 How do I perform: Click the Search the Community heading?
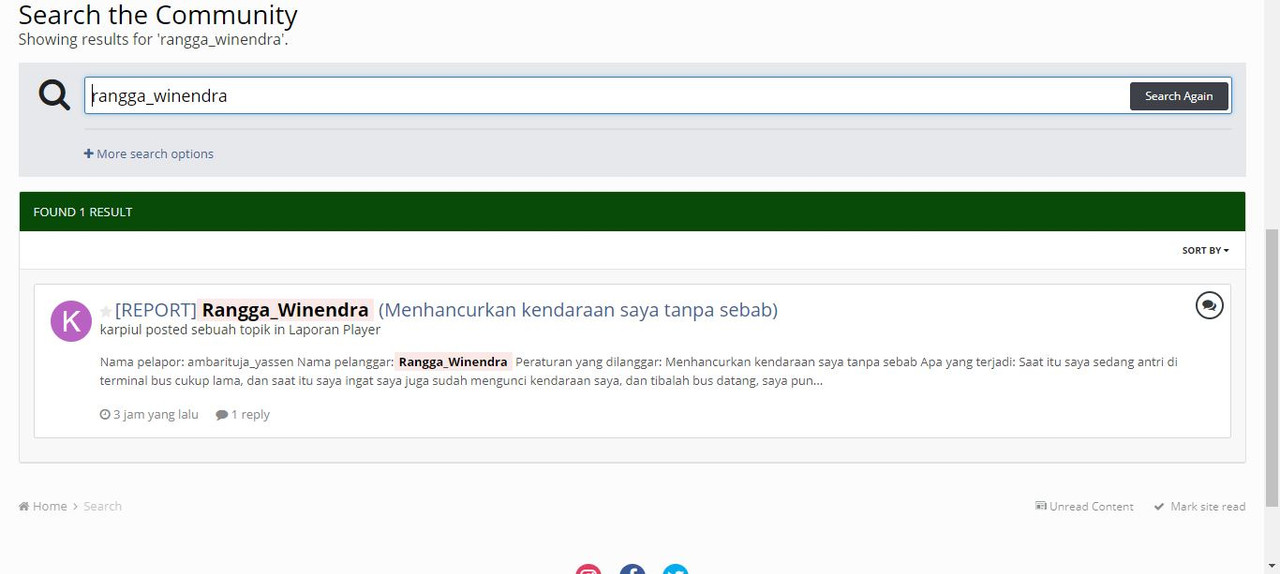pyautogui.click(x=158, y=15)
